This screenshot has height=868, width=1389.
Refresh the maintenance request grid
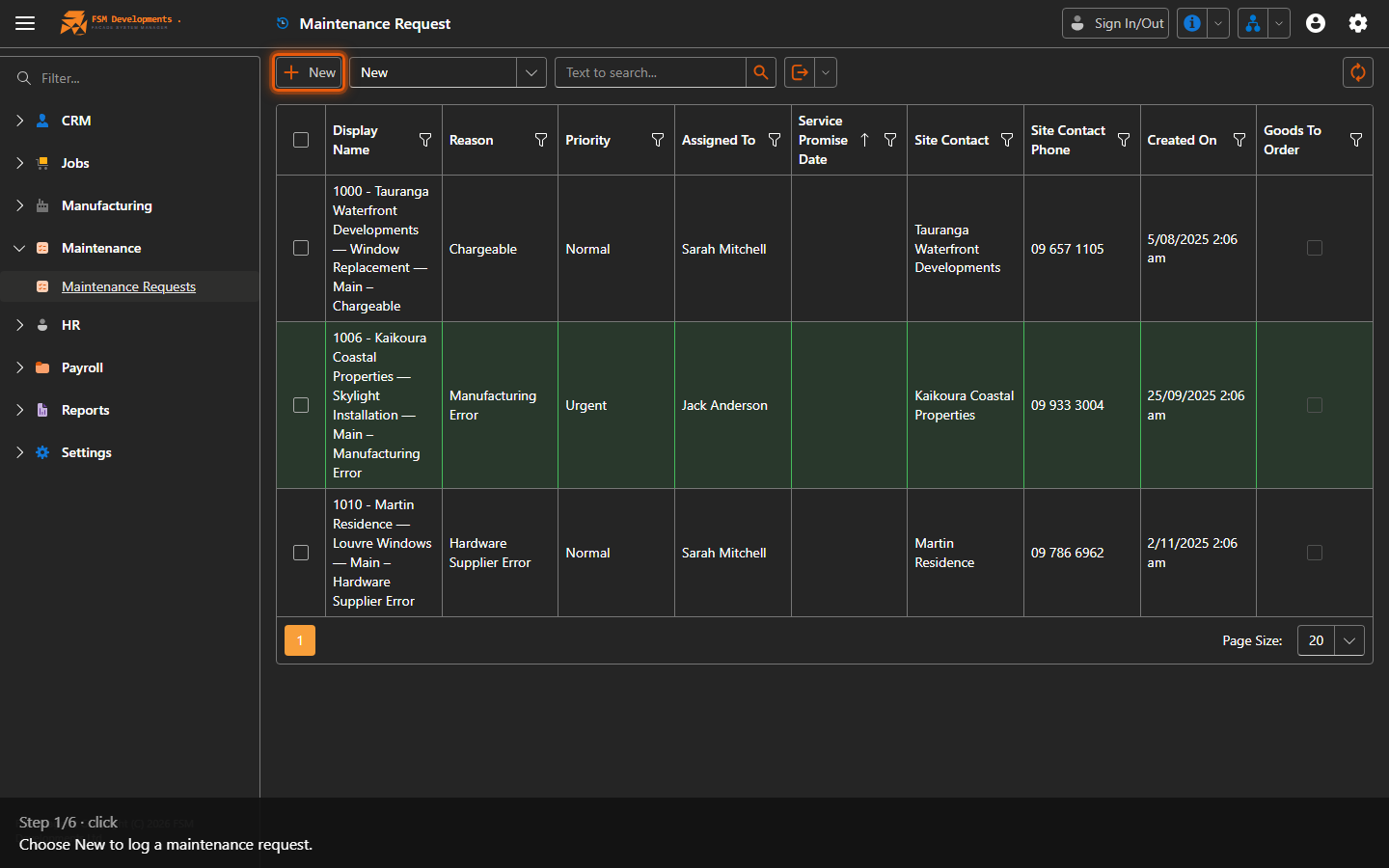point(1358,72)
